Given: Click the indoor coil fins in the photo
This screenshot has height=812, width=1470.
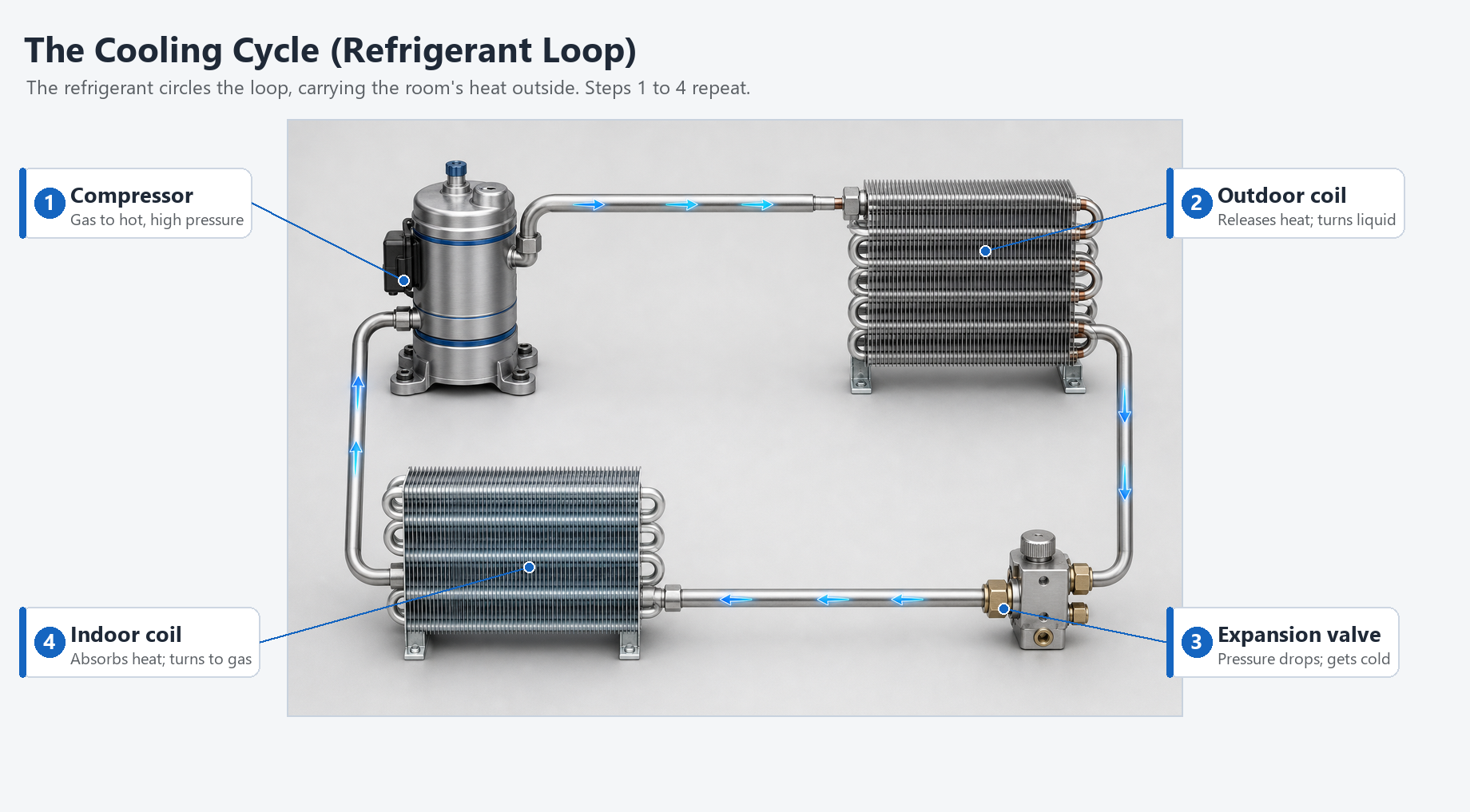Looking at the screenshot, I should (523, 551).
